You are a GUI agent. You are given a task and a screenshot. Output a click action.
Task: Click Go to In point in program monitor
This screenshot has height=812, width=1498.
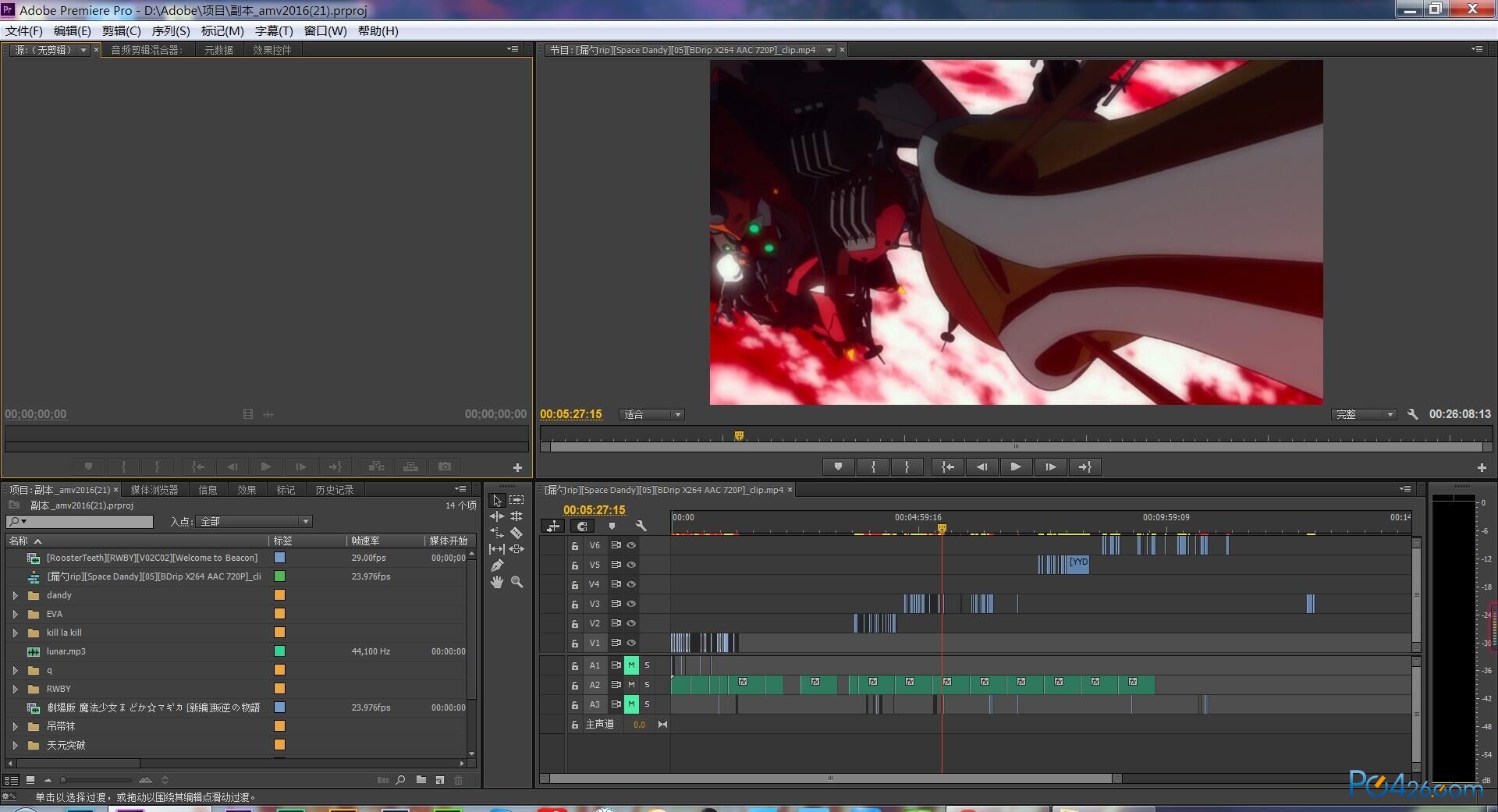pos(948,467)
